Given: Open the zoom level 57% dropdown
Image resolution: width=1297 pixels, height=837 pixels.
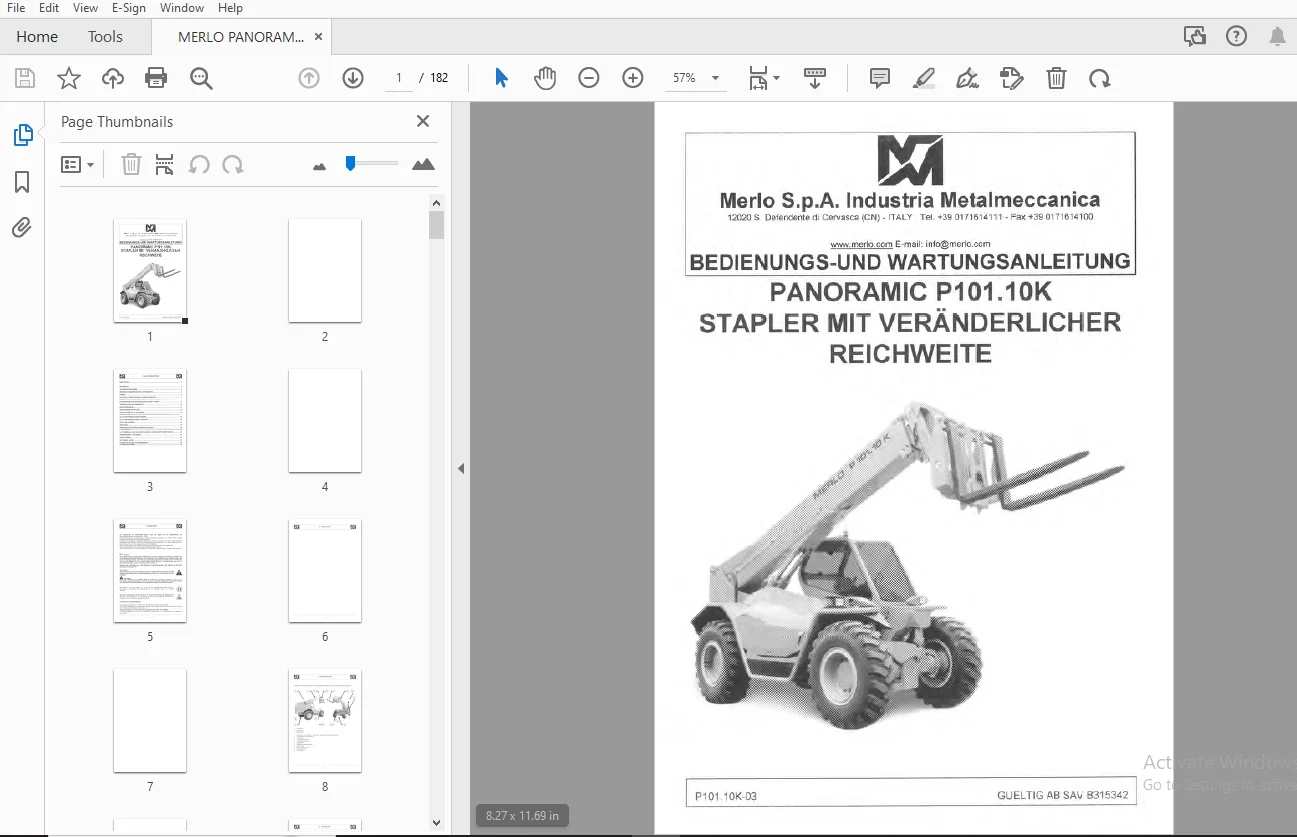Looking at the screenshot, I should pos(696,78).
